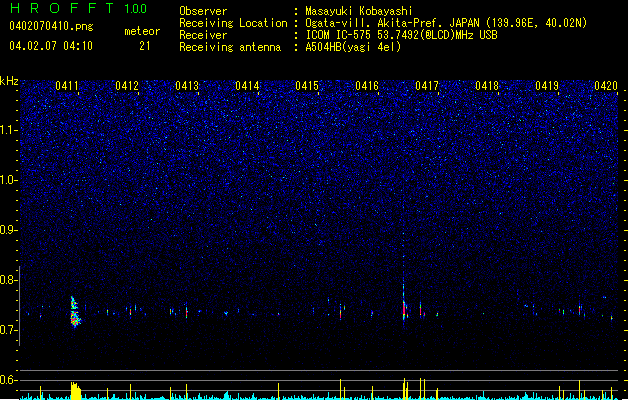This screenshot has height=400, width=629.
Task: Click the HROFFT 1.0.0 title text
Action: [x=78, y=8]
